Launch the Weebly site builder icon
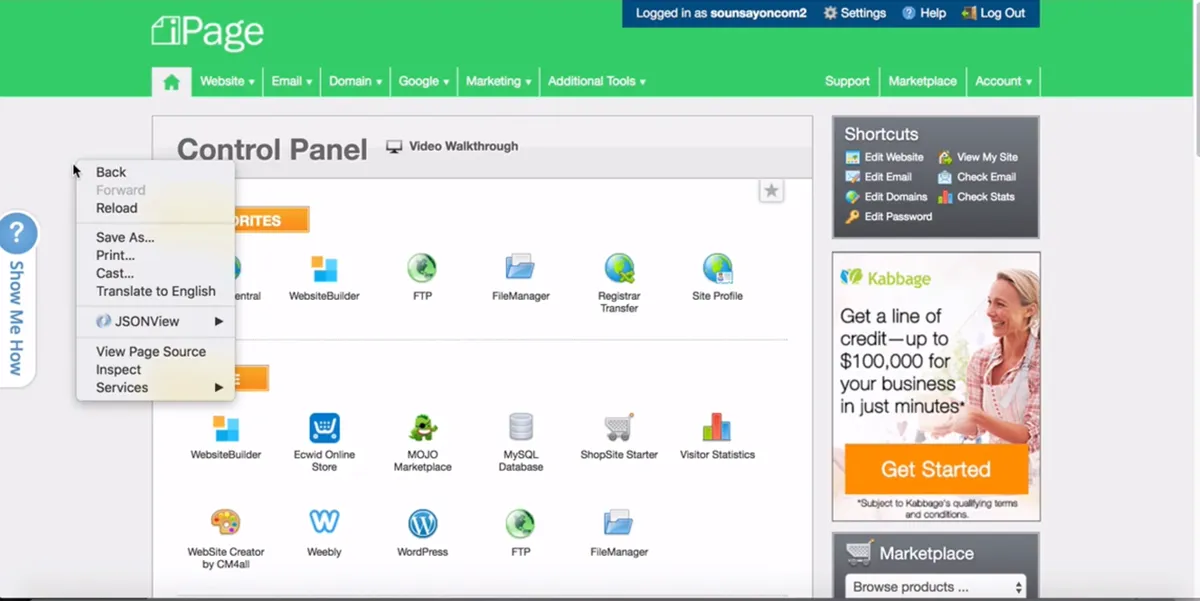The height and width of the screenshot is (601, 1200). (x=324, y=523)
